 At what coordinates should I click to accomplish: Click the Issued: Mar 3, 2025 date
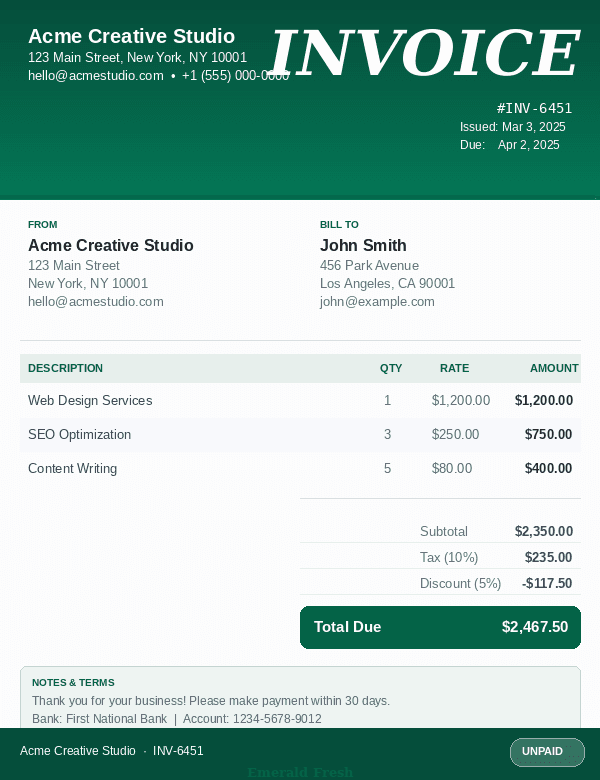pyautogui.click(x=512, y=127)
